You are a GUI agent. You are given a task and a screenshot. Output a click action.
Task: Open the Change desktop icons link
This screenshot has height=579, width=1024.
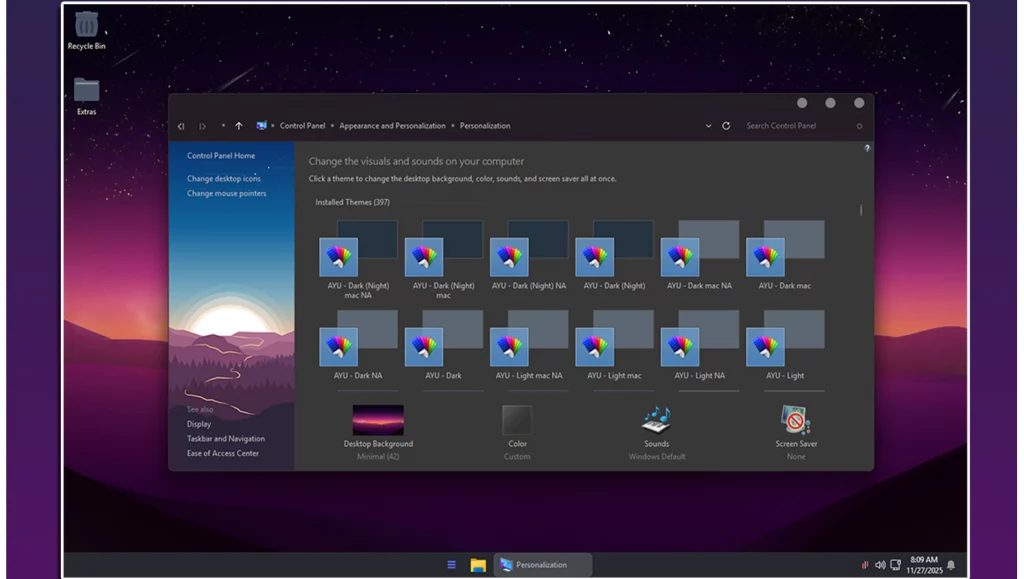click(x=223, y=179)
